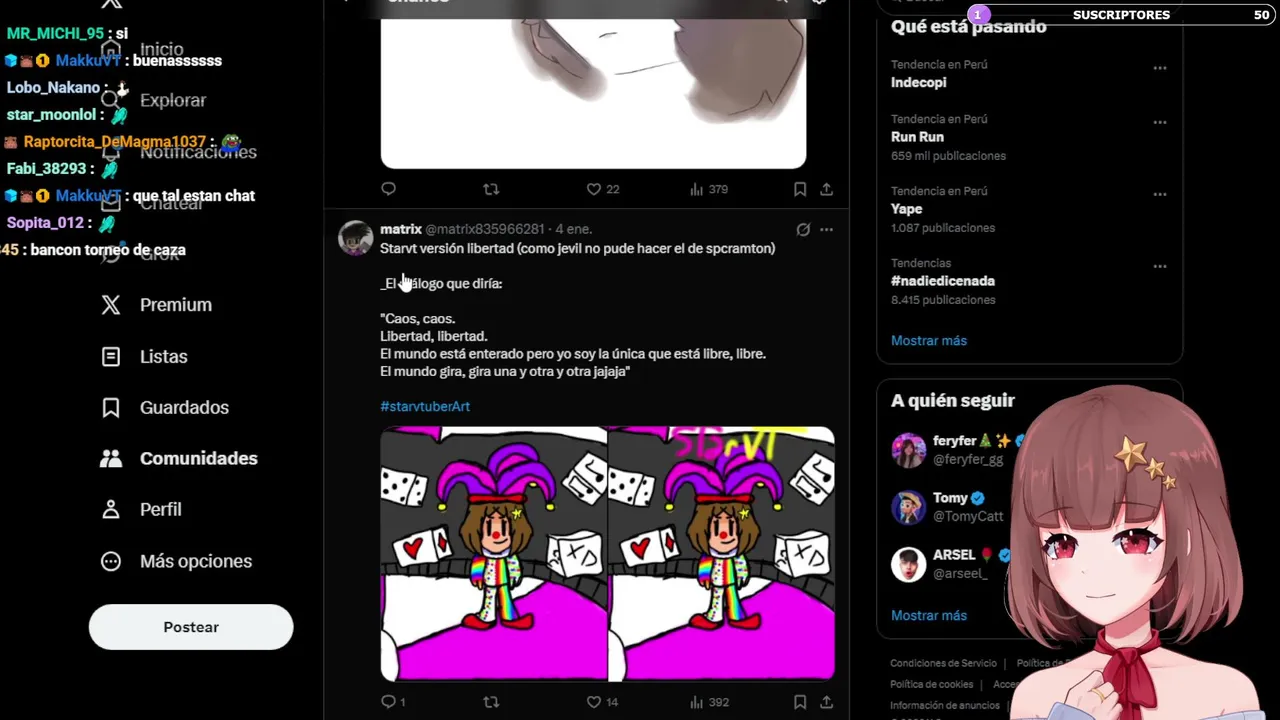This screenshot has width=1280, height=720.
Task: Bookmark the upper post with 379 views
Action: click(x=800, y=189)
